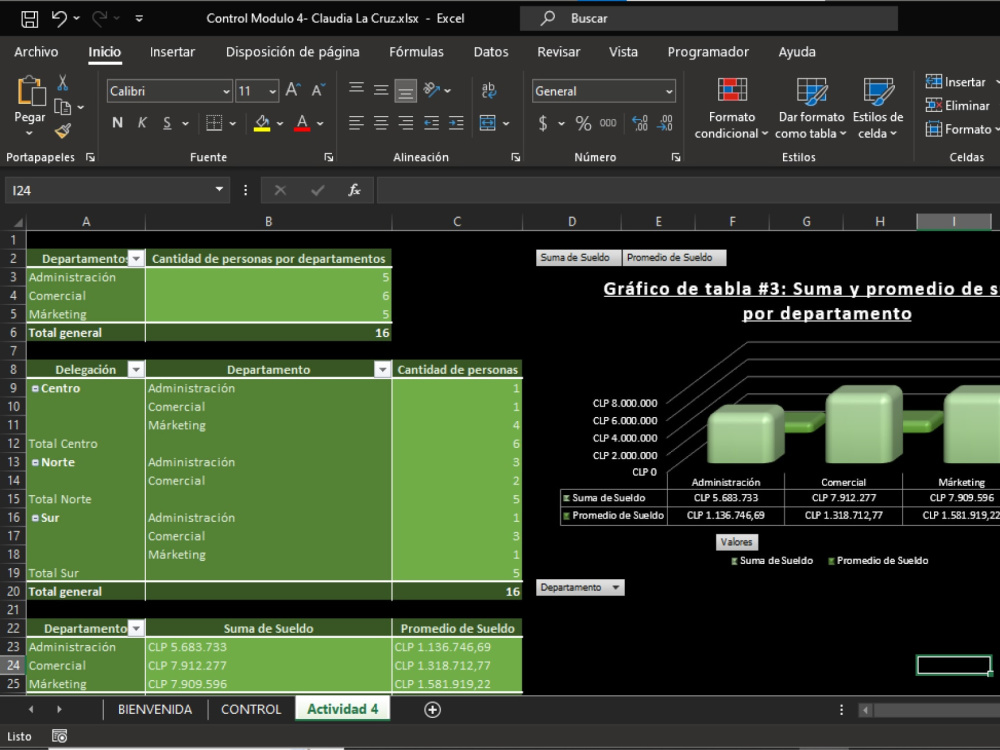
Task: Merge and center cells
Action: (488, 123)
